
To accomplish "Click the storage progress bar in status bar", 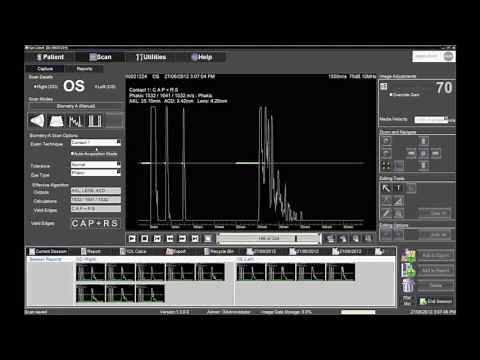I will point(358,312).
